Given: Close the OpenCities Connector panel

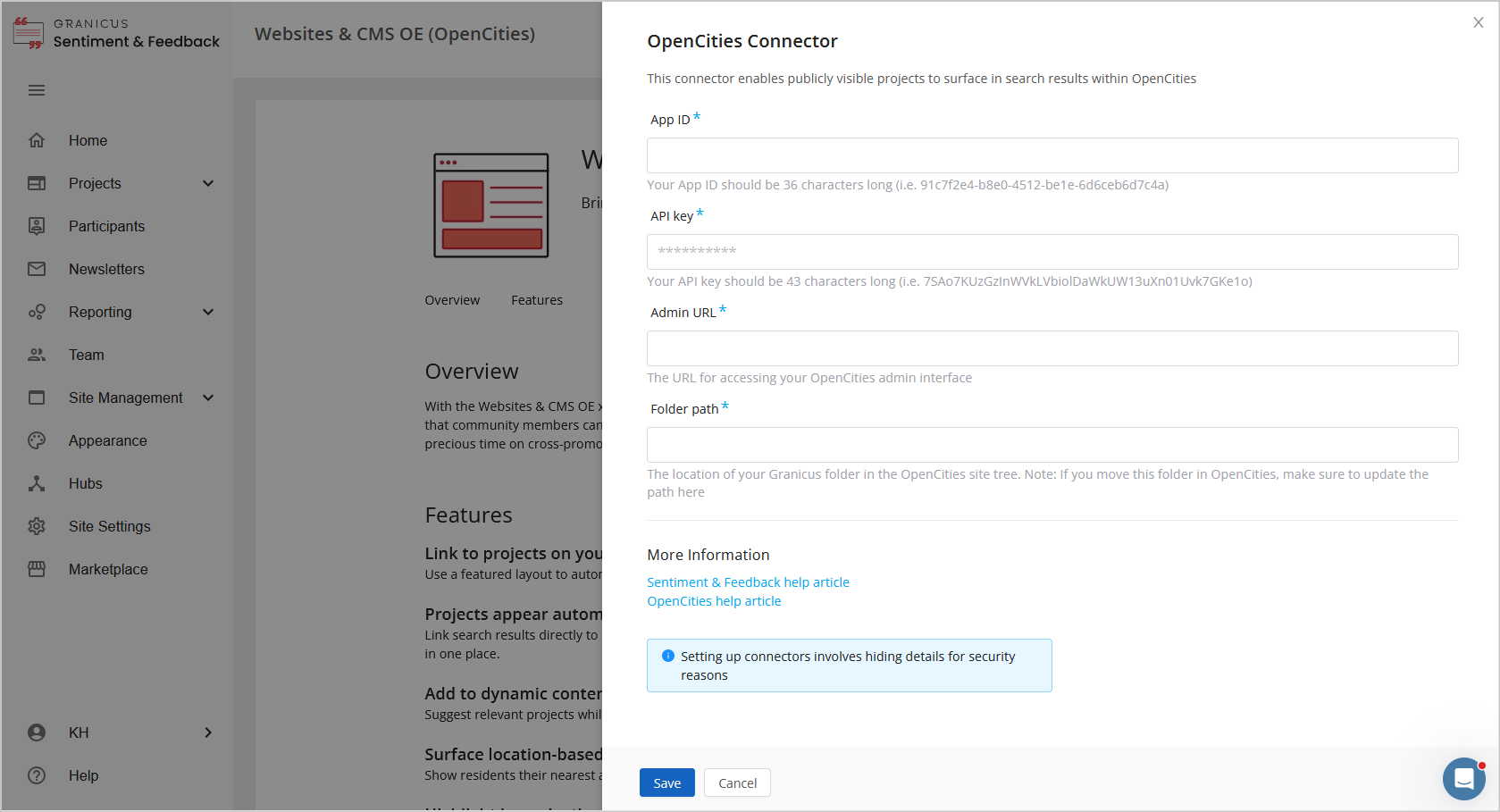Looking at the screenshot, I should click(x=1479, y=22).
